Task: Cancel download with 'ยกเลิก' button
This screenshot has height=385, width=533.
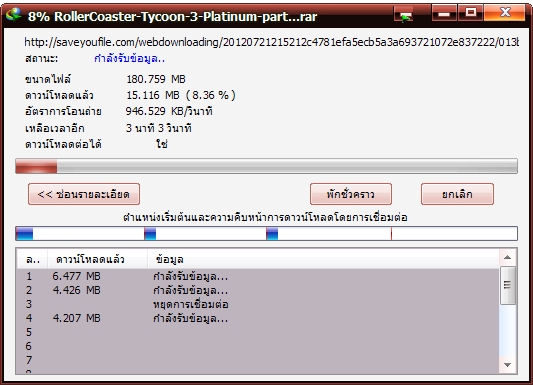Action: point(457,194)
